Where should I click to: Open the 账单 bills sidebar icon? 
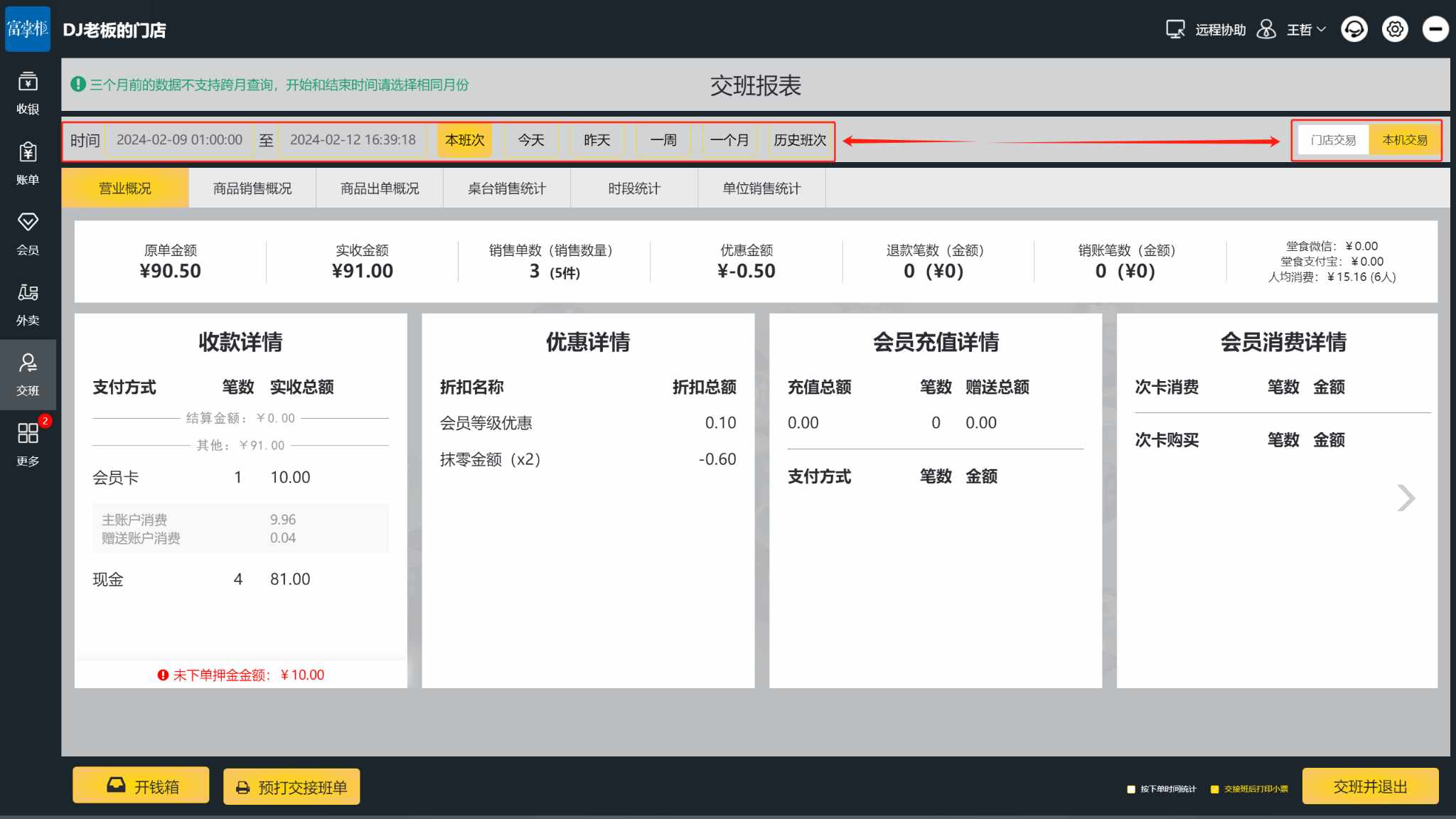(28, 163)
